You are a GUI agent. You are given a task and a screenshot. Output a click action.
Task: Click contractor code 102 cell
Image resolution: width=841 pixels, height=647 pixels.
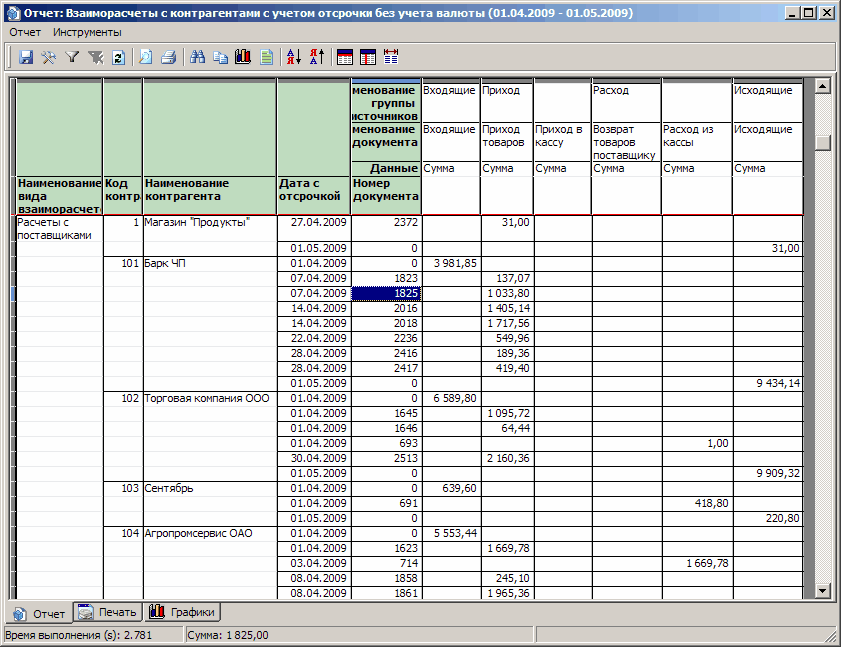click(x=123, y=399)
